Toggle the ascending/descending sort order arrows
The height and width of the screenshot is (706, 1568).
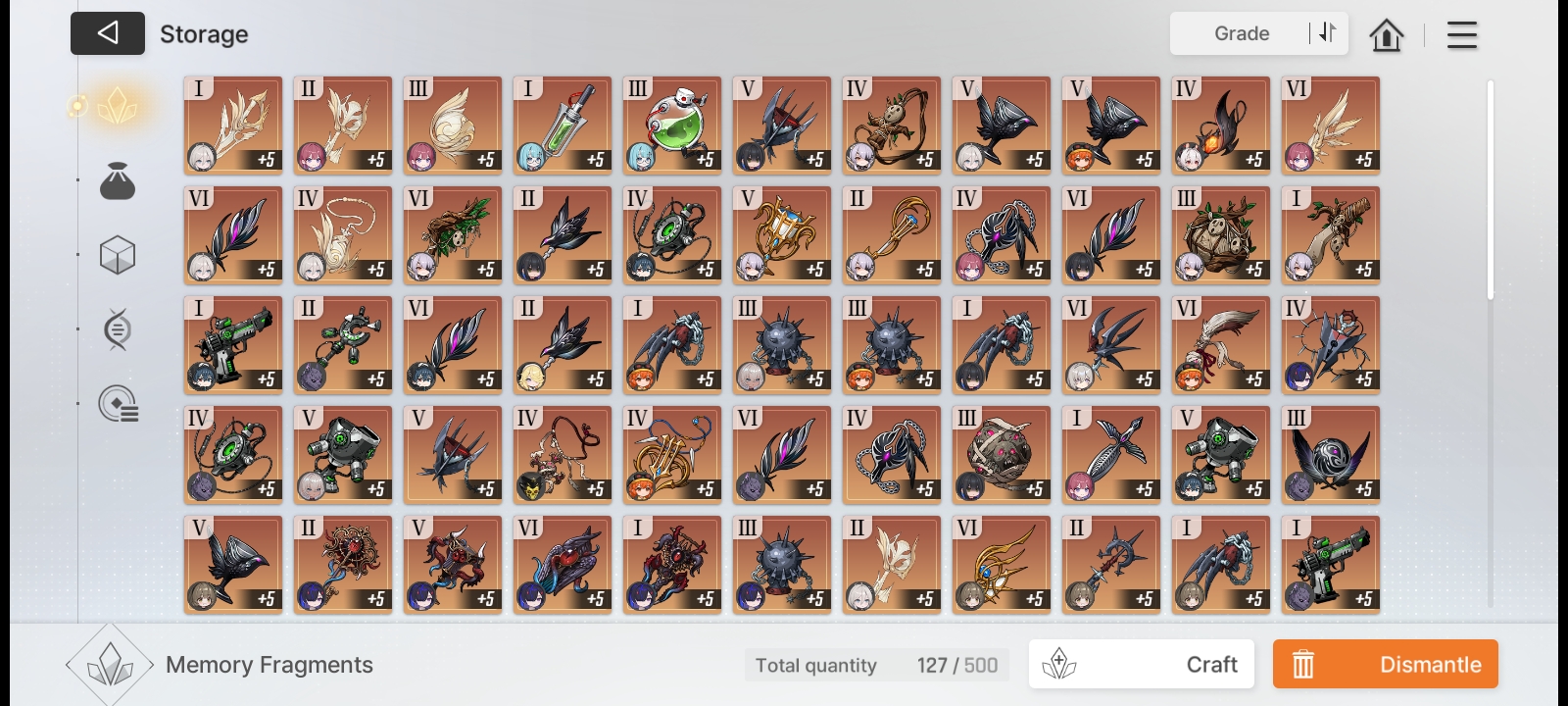[1327, 32]
